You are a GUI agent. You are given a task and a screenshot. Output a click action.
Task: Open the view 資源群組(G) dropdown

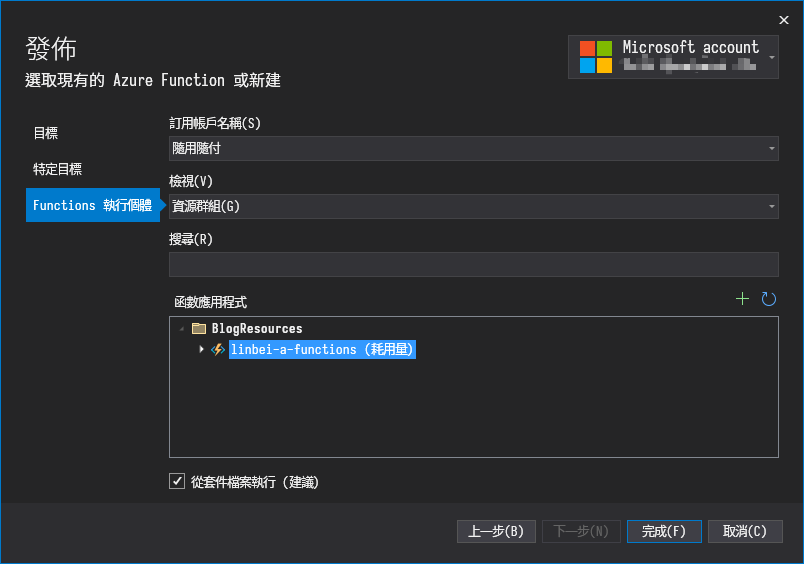(x=473, y=207)
